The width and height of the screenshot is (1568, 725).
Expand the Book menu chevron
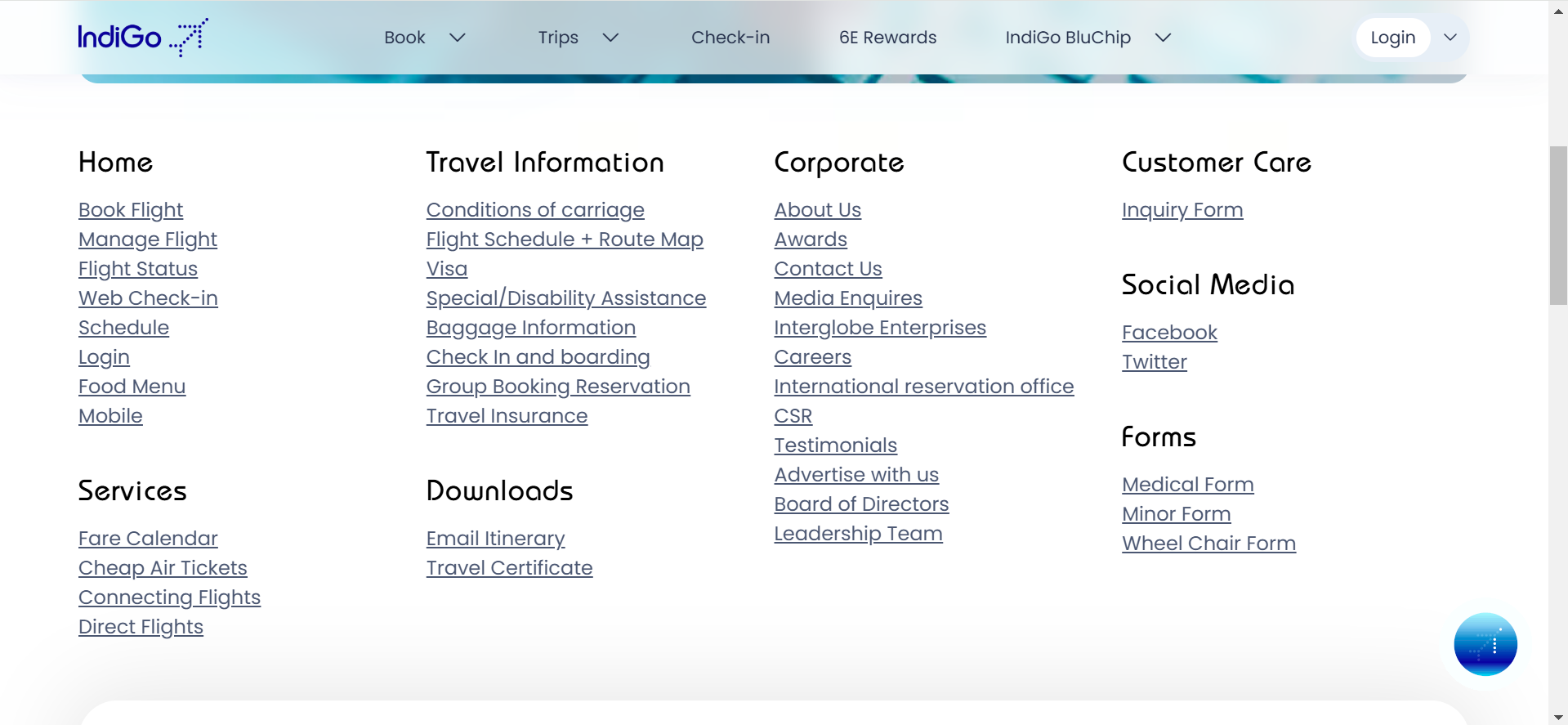coord(458,38)
